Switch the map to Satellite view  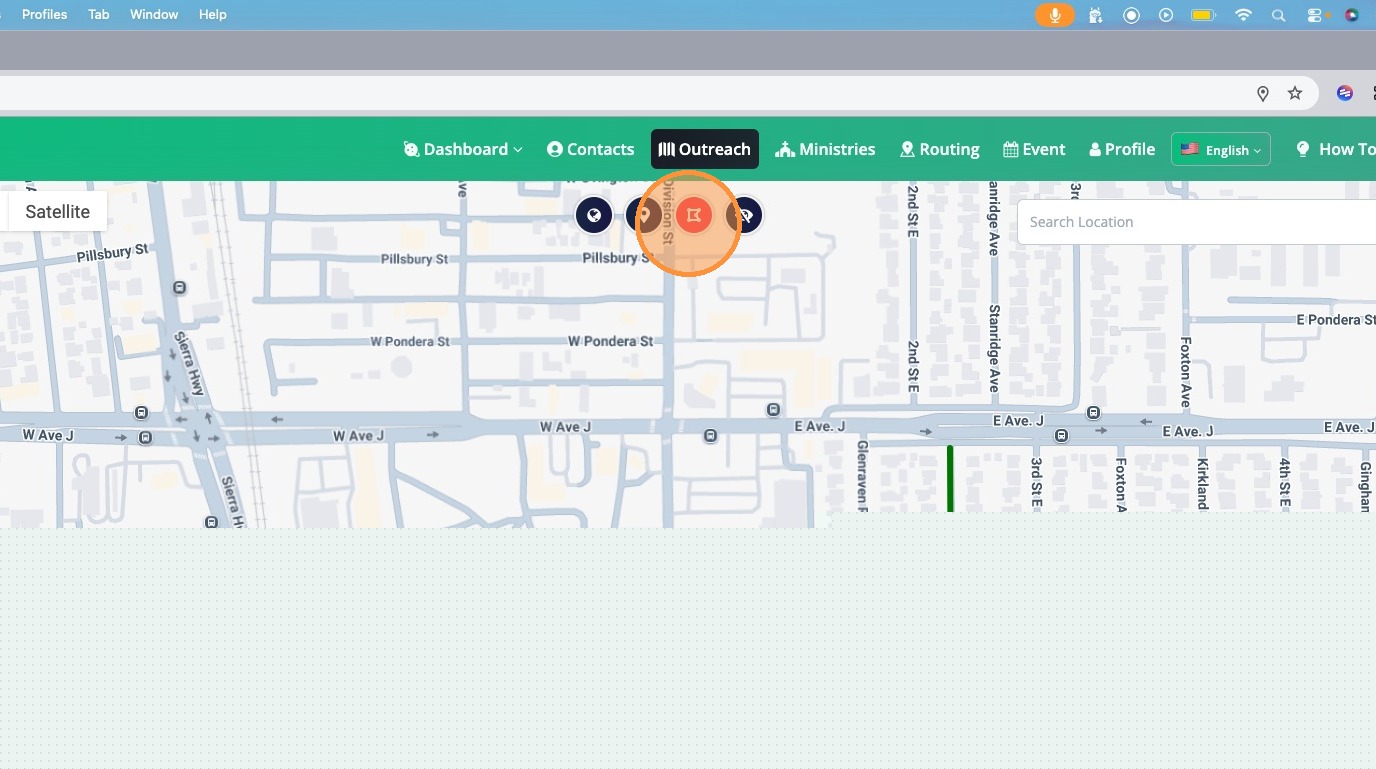(57, 212)
